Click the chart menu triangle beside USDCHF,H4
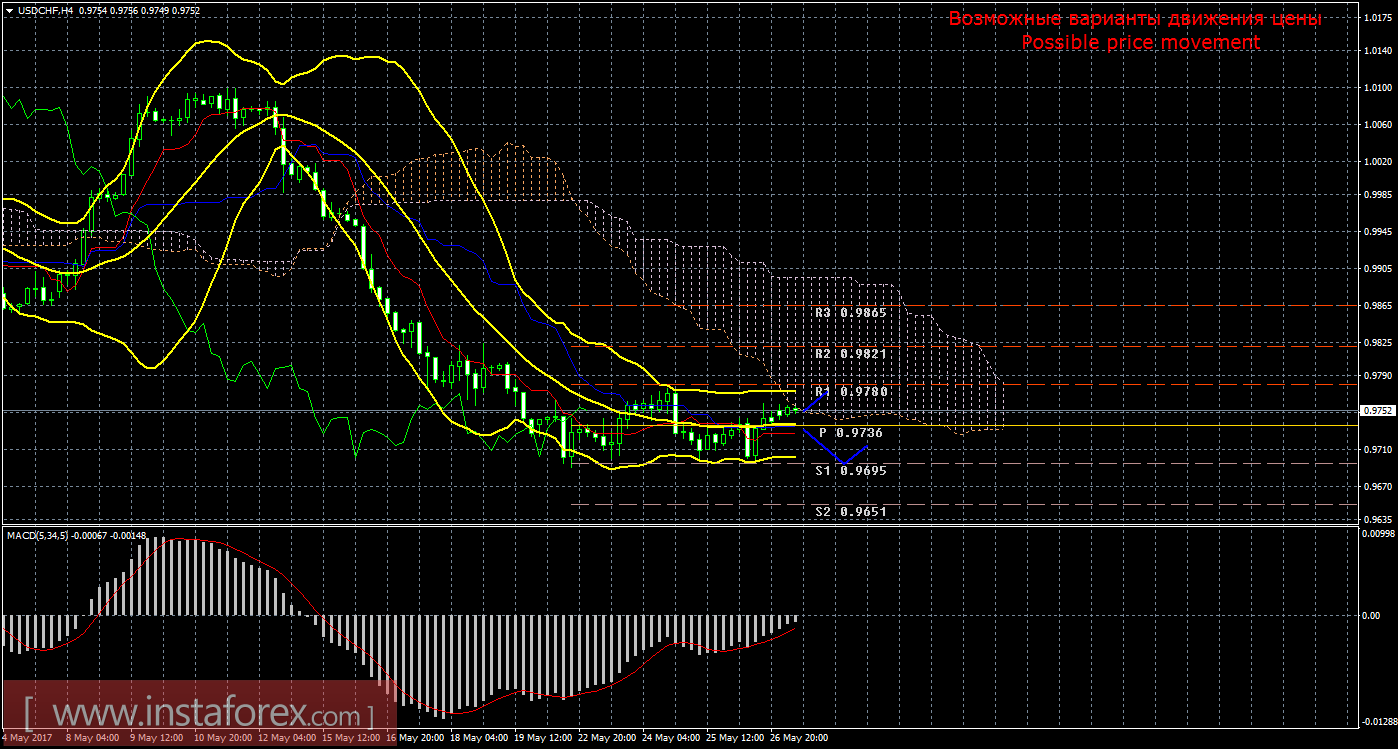The height and width of the screenshot is (749, 1398). click(9, 10)
